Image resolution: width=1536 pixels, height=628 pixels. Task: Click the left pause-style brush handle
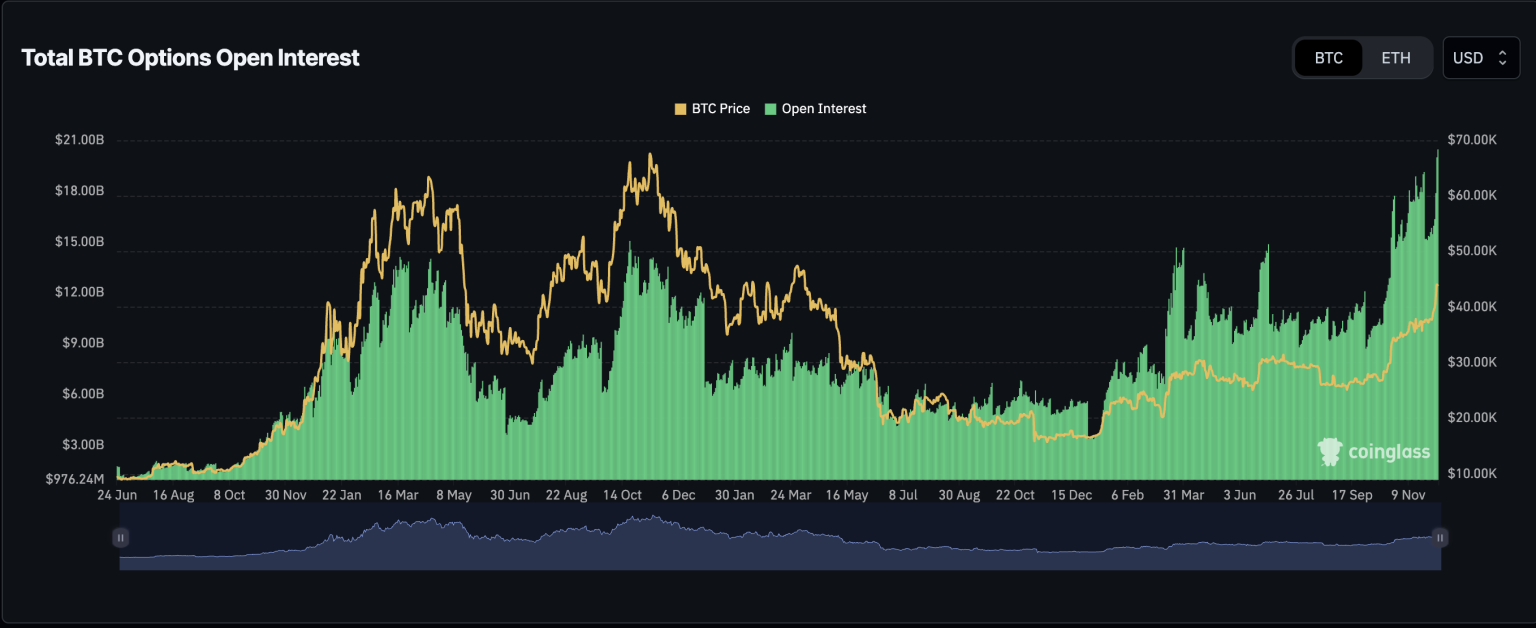[x=120, y=537]
